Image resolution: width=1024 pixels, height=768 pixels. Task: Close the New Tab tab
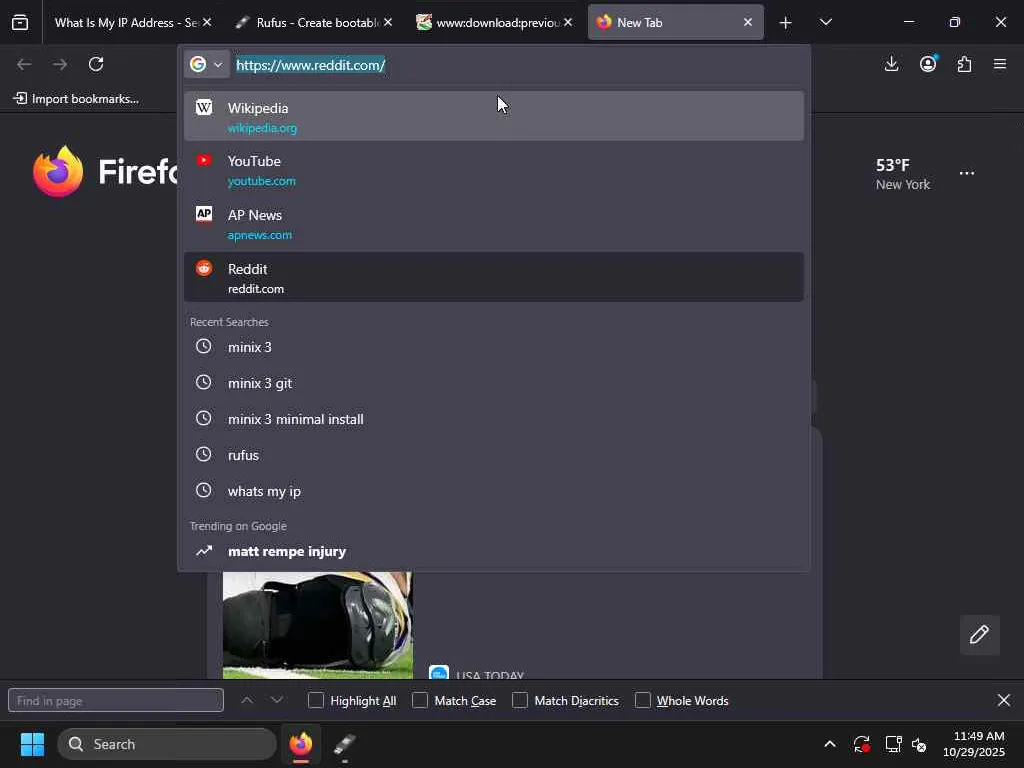coord(748,22)
